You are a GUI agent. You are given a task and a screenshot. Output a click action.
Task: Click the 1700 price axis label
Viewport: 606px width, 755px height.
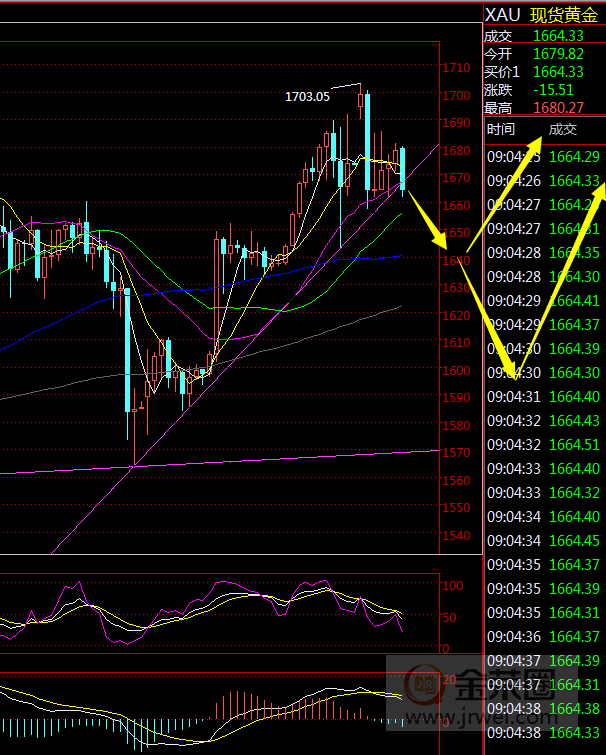point(456,95)
